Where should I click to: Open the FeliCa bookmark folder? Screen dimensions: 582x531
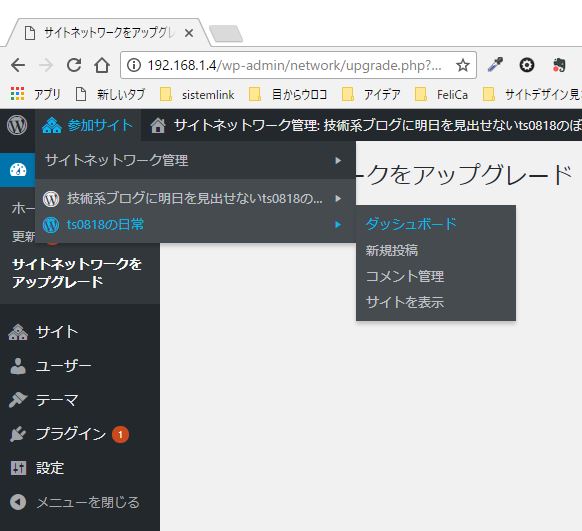pyautogui.click(x=441, y=94)
